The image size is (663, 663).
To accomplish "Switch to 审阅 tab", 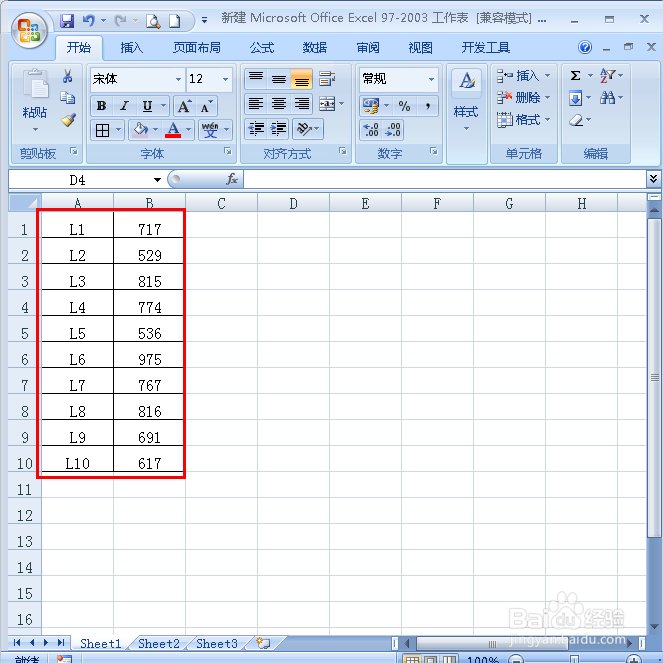I will click(x=368, y=48).
